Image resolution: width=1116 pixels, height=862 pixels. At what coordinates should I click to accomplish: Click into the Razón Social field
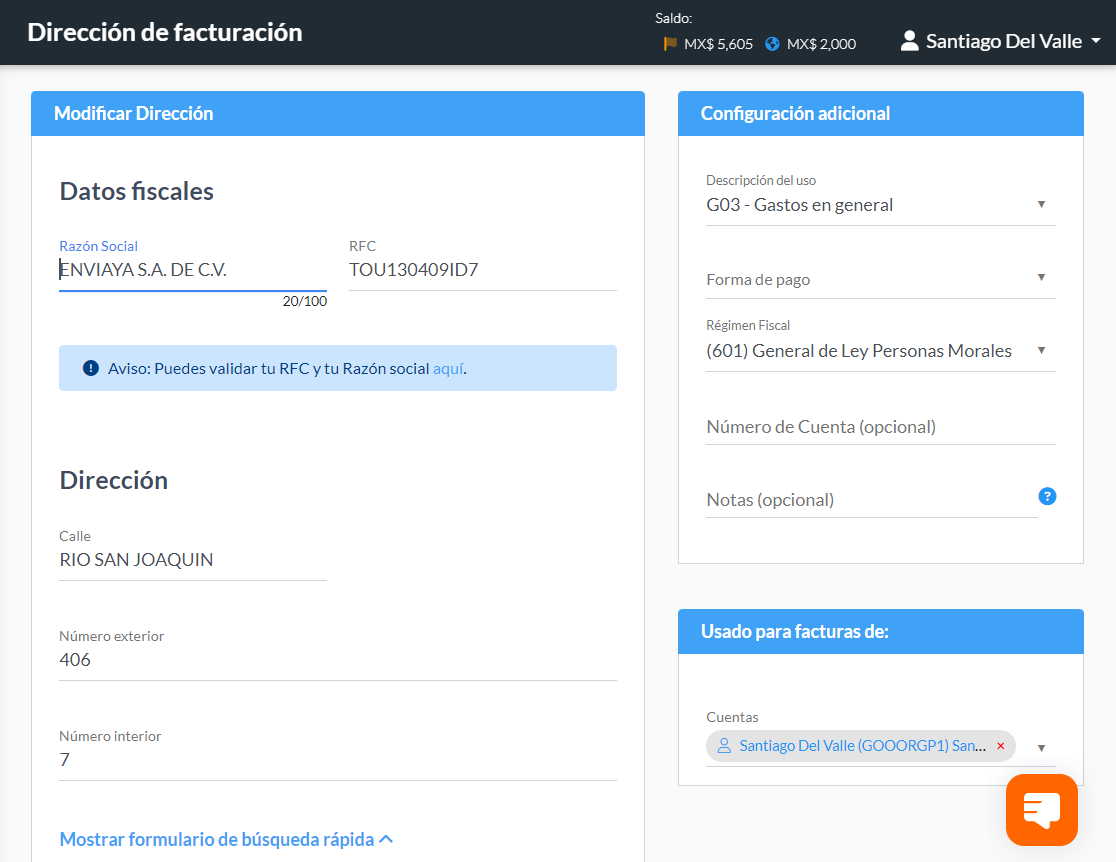pyautogui.click(x=193, y=270)
